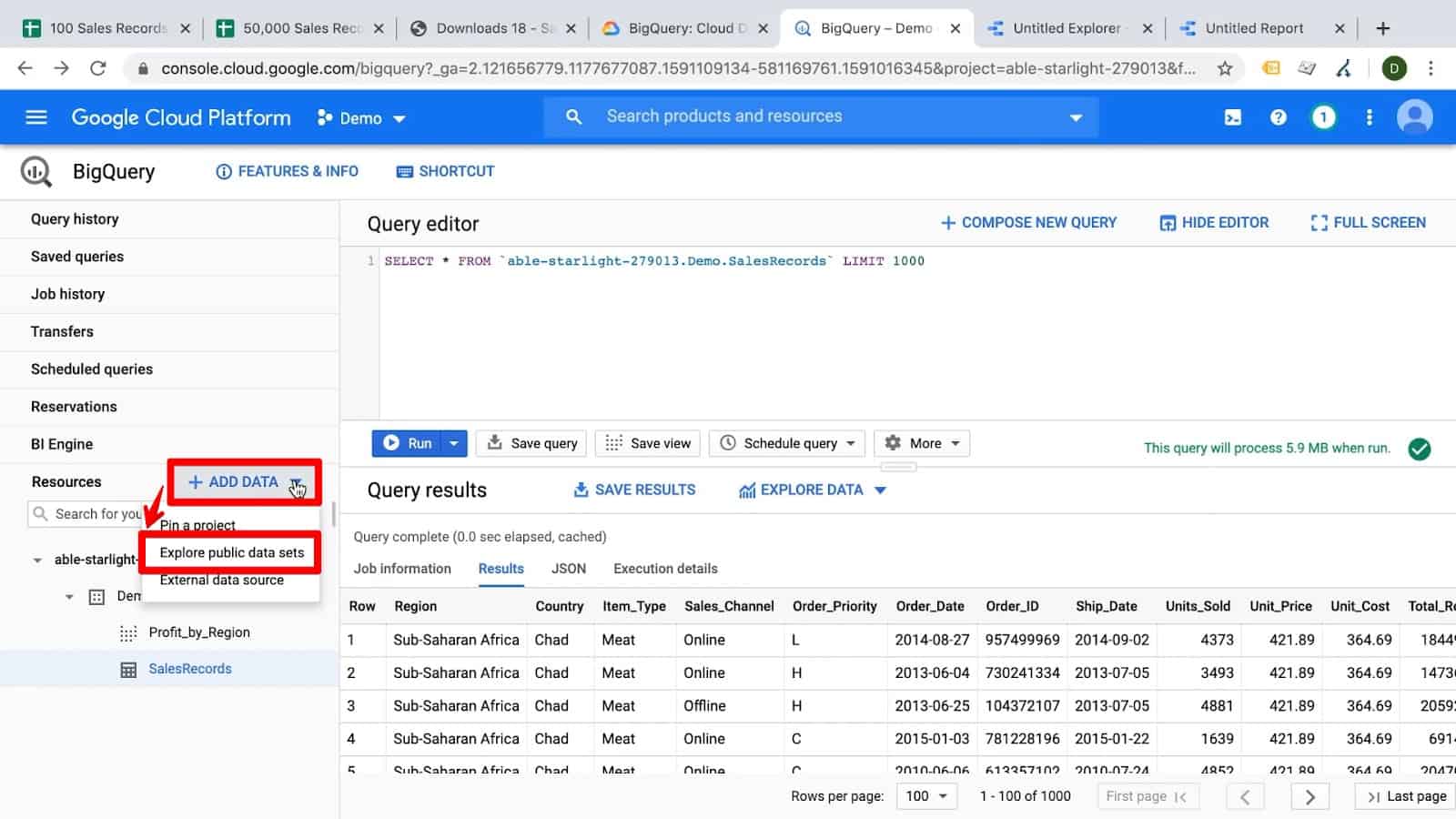Click the search magnifier in the top bar
Image resolution: width=1456 pixels, height=819 pixels.
(x=573, y=116)
